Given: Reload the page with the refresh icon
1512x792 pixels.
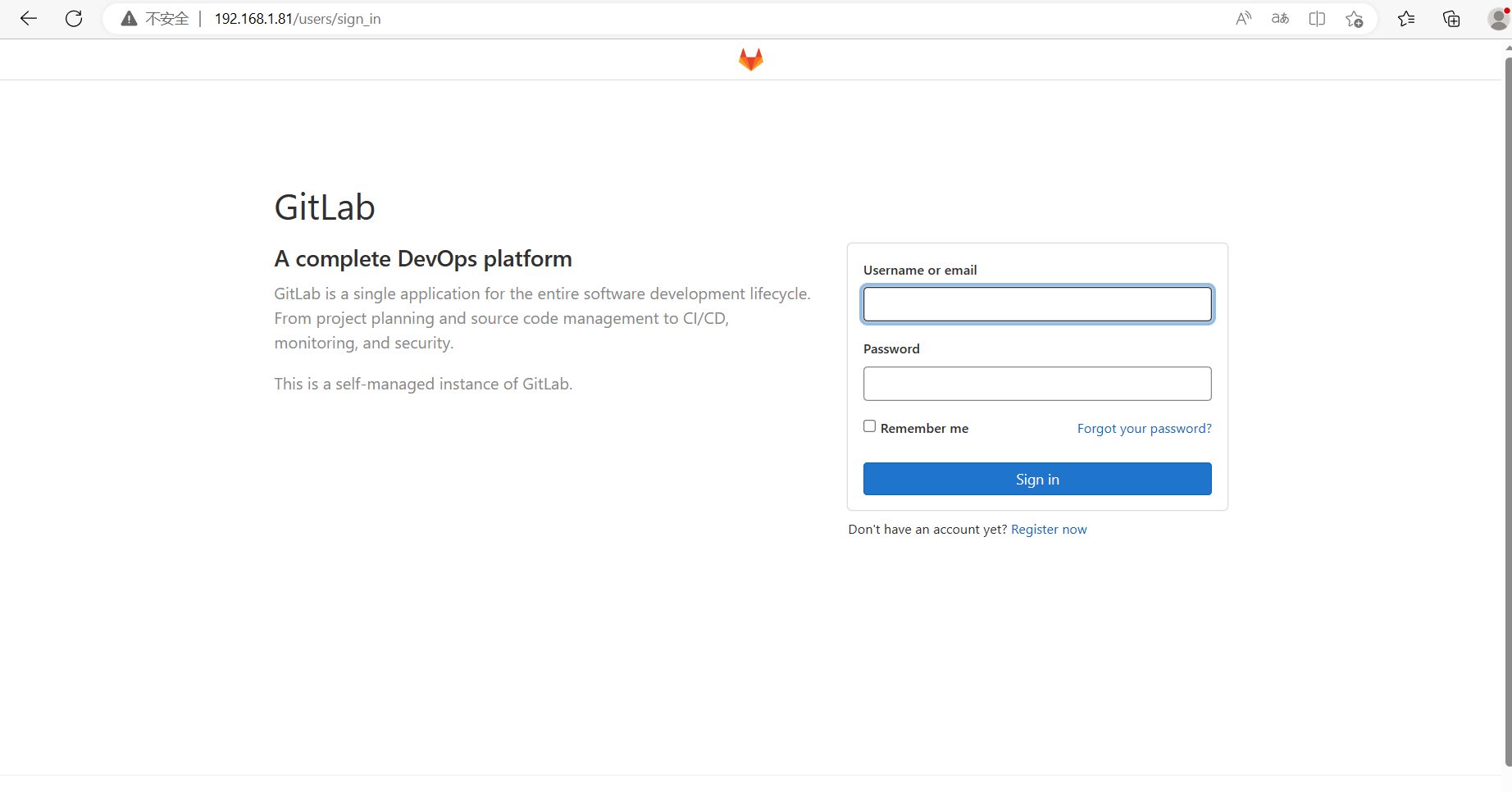Looking at the screenshot, I should point(74,19).
